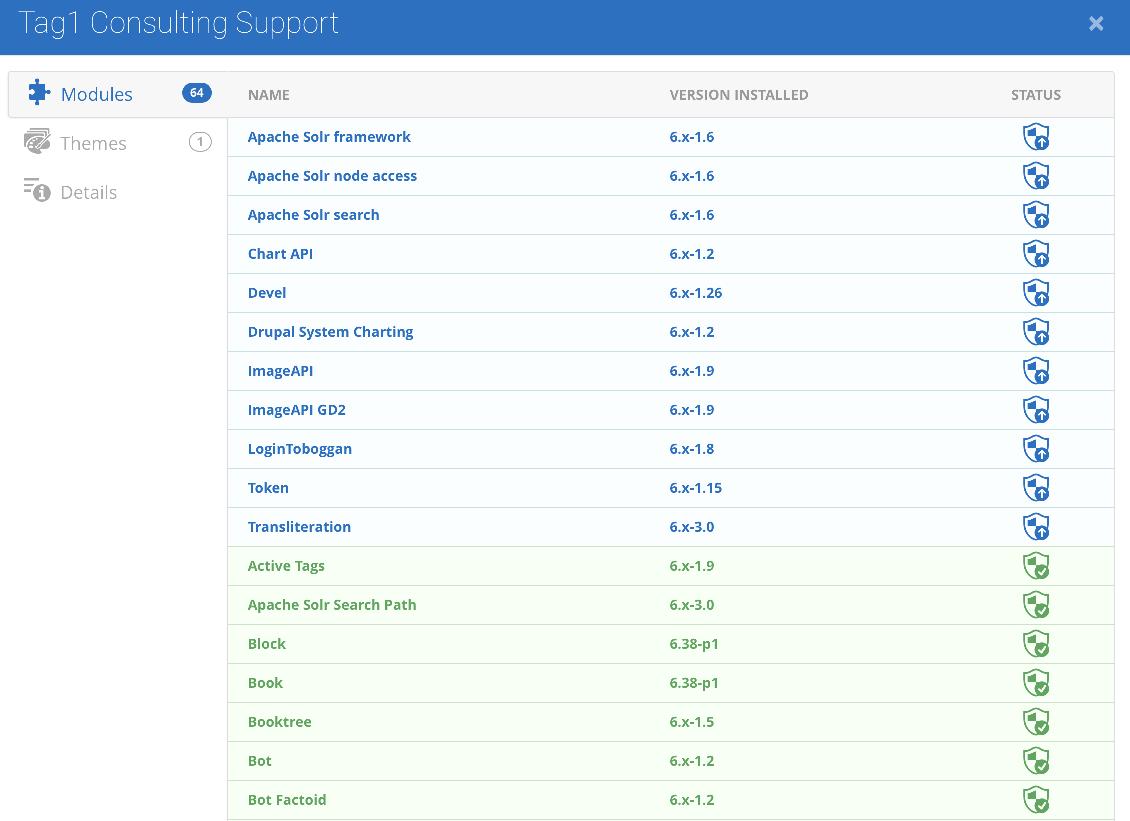Click update shield icon for Apache Solr search

tap(1036, 215)
